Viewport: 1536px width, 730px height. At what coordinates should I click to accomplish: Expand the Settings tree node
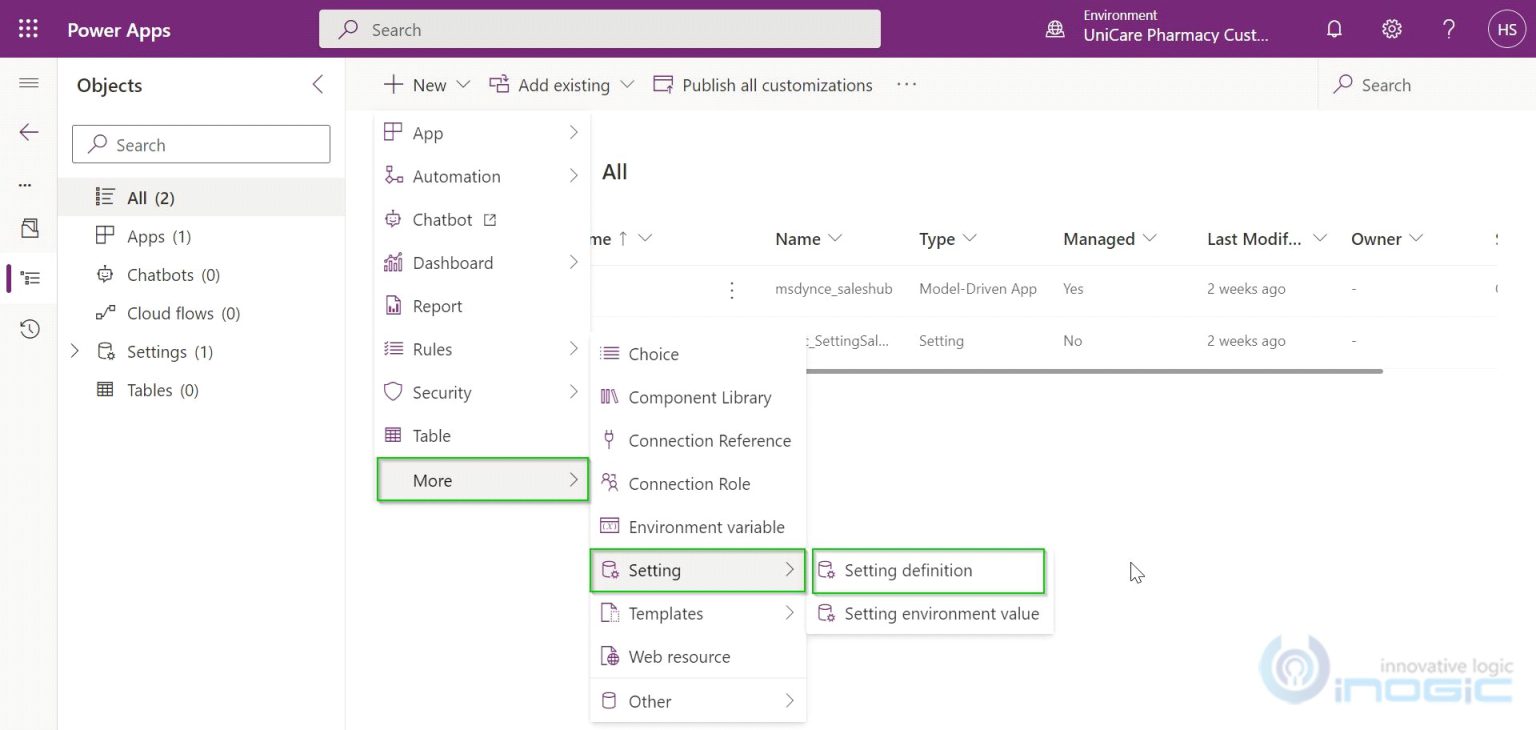click(x=75, y=351)
